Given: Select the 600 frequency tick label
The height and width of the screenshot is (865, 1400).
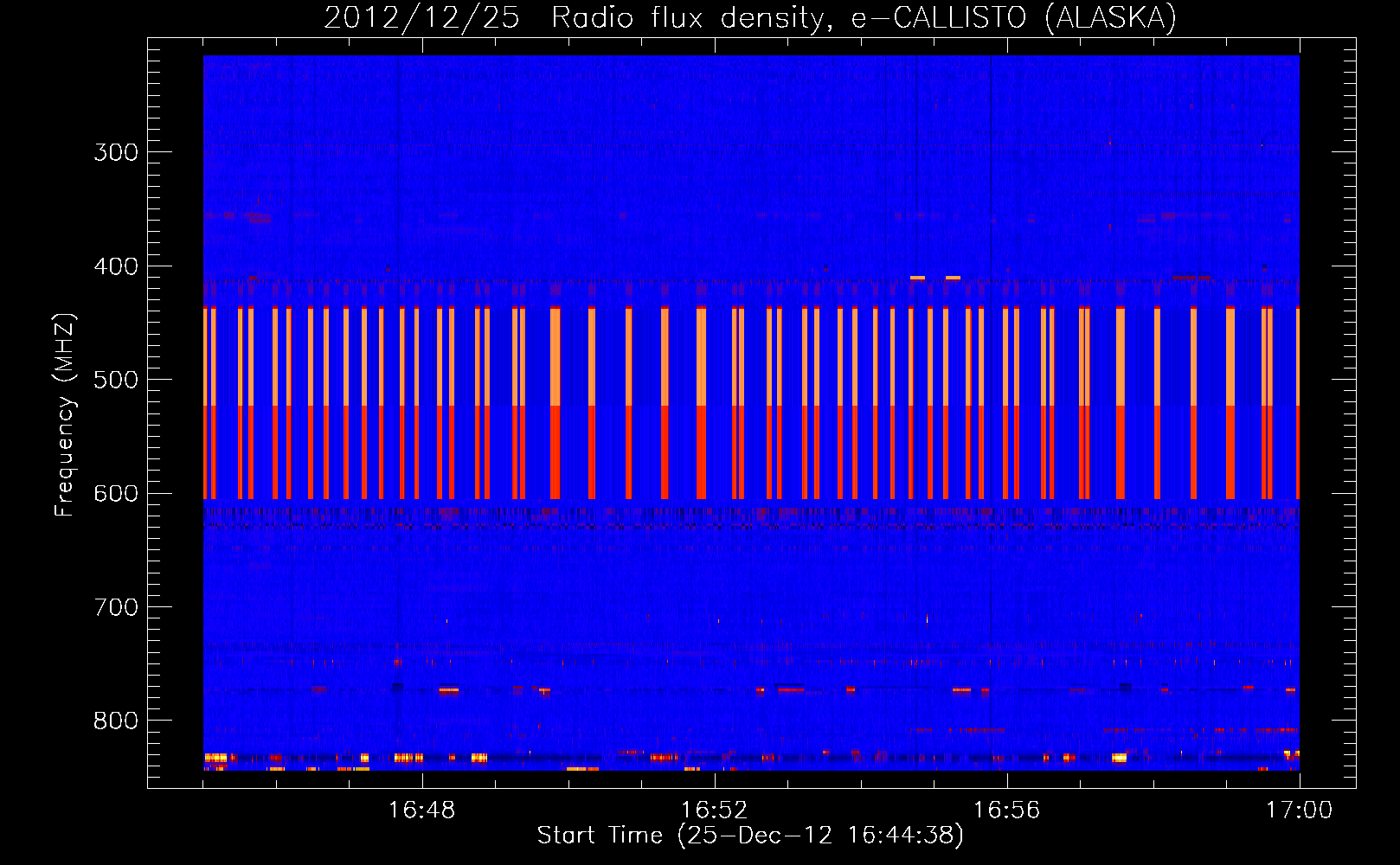Looking at the screenshot, I should [116, 494].
